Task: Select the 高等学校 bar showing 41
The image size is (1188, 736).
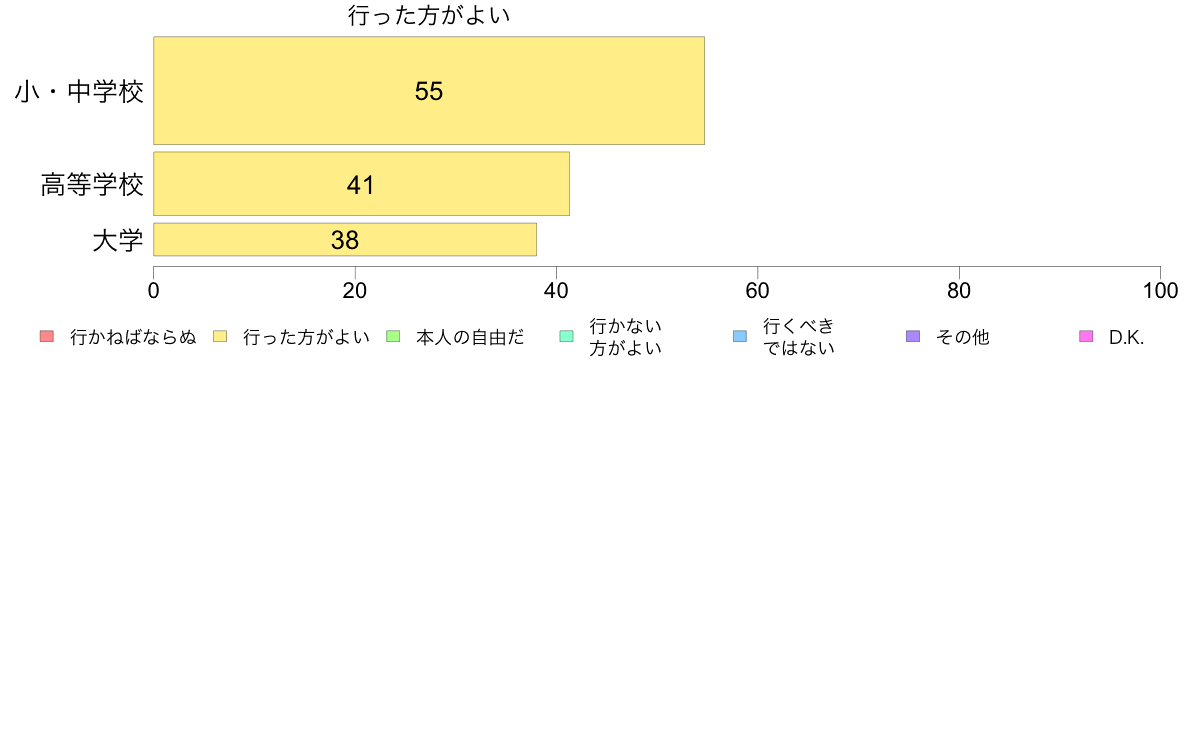Action: [x=361, y=184]
